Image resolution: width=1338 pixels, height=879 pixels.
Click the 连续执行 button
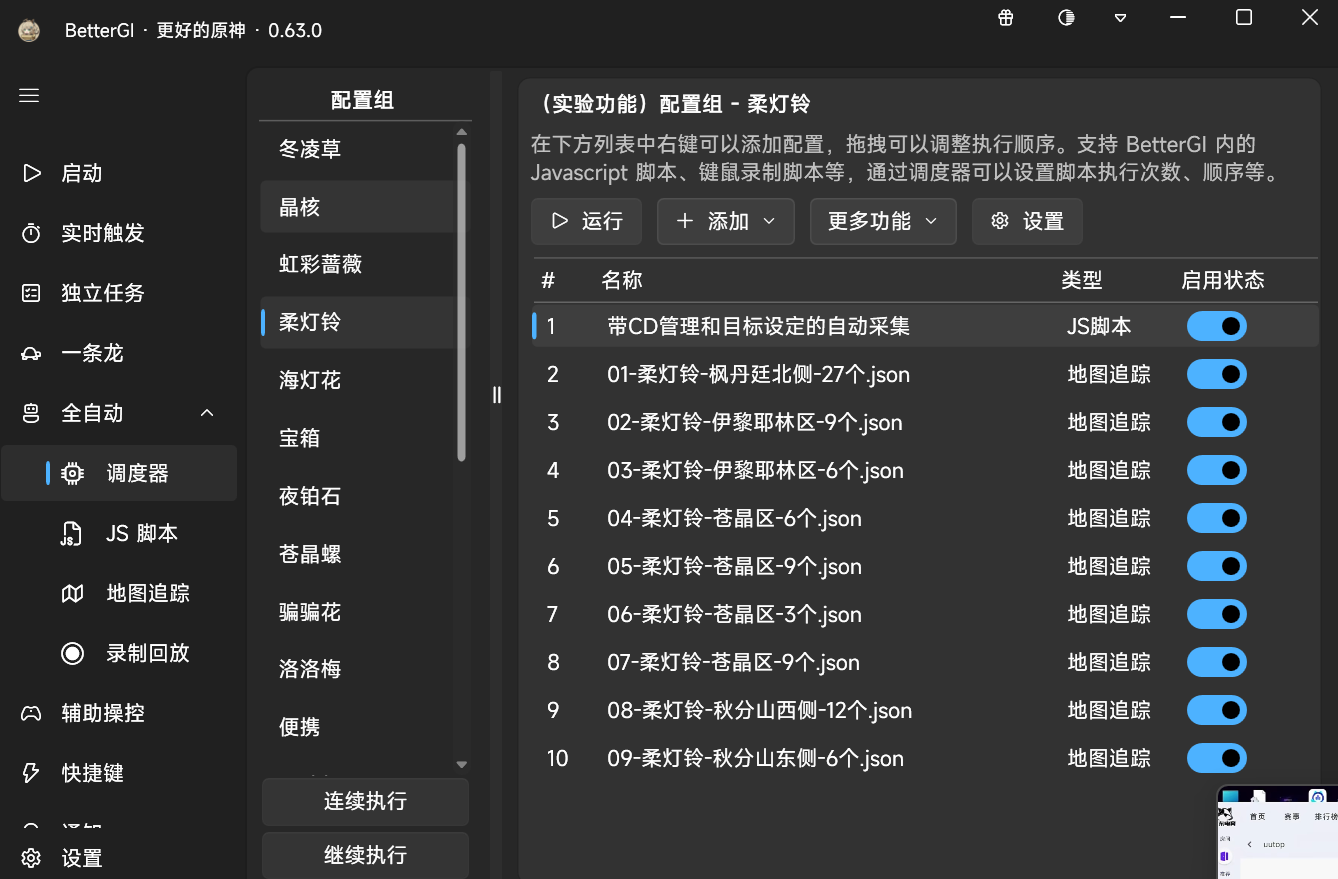click(x=365, y=802)
